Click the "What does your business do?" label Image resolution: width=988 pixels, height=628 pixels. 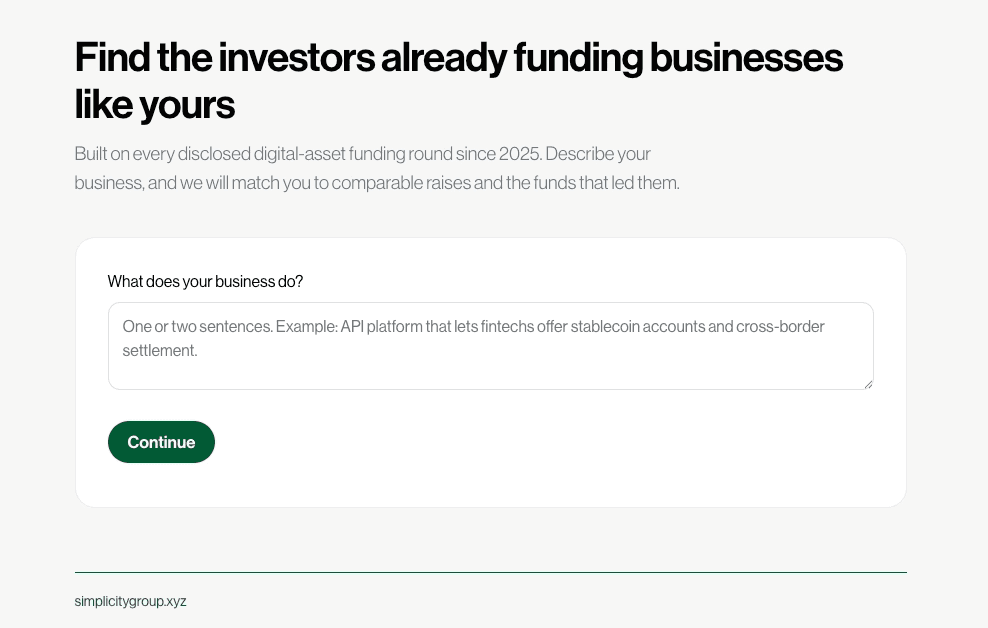click(x=205, y=282)
